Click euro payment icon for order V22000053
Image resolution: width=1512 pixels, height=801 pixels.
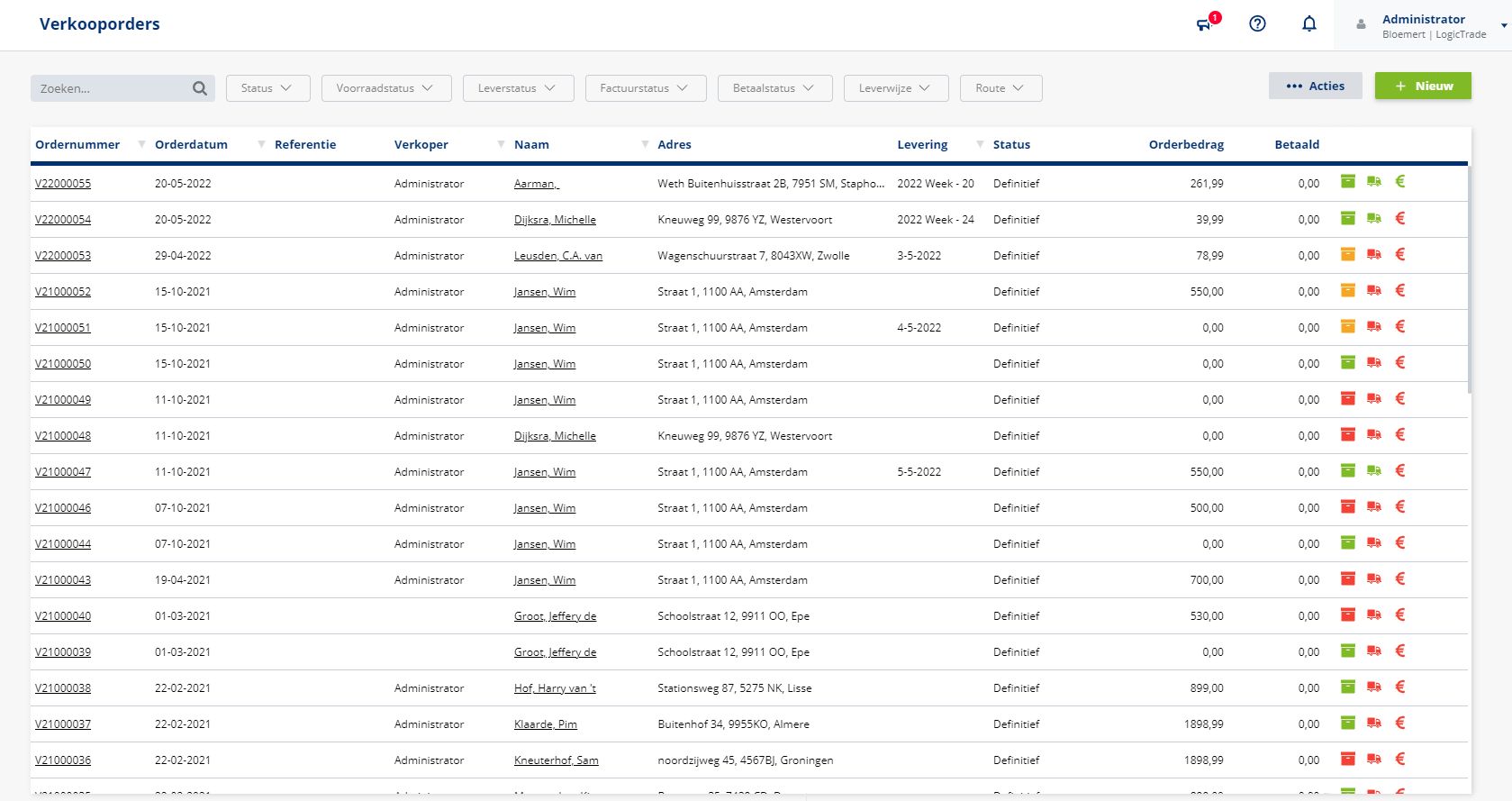point(1399,254)
